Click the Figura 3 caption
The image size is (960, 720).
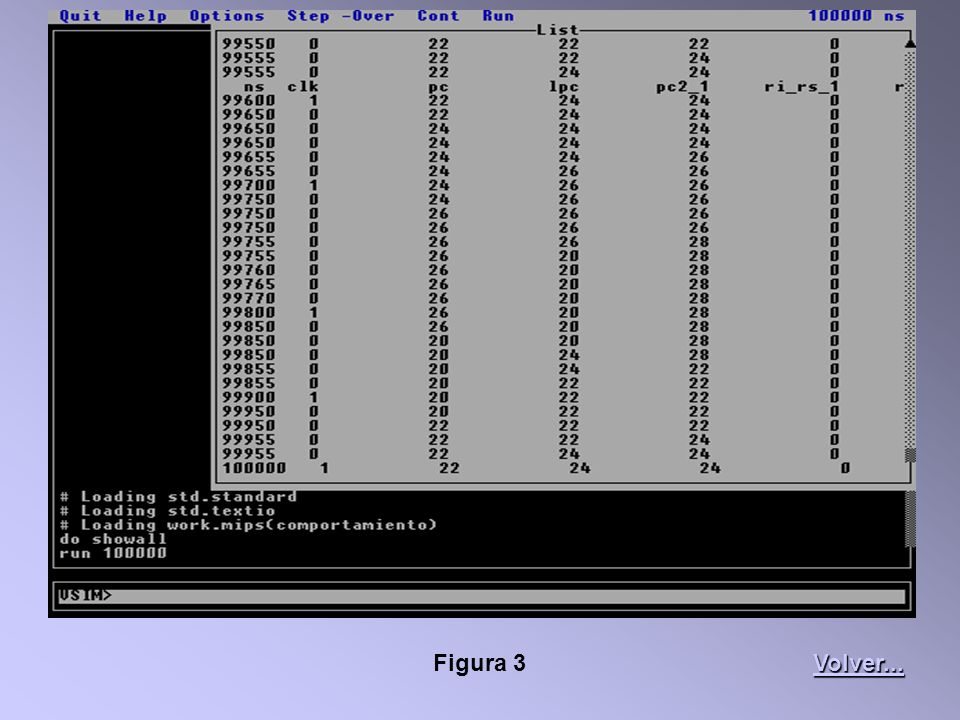pyautogui.click(x=479, y=663)
